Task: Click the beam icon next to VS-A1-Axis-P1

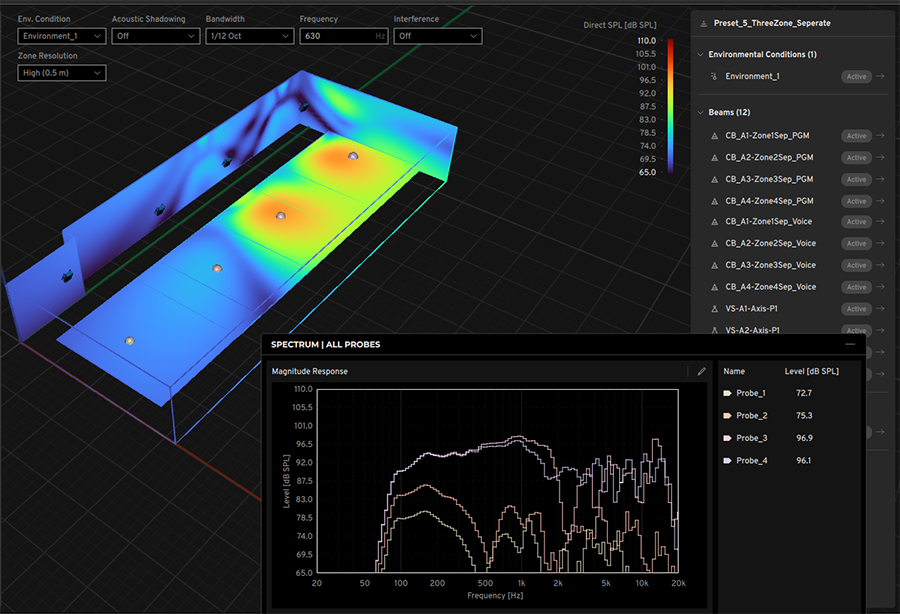Action: click(x=714, y=309)
